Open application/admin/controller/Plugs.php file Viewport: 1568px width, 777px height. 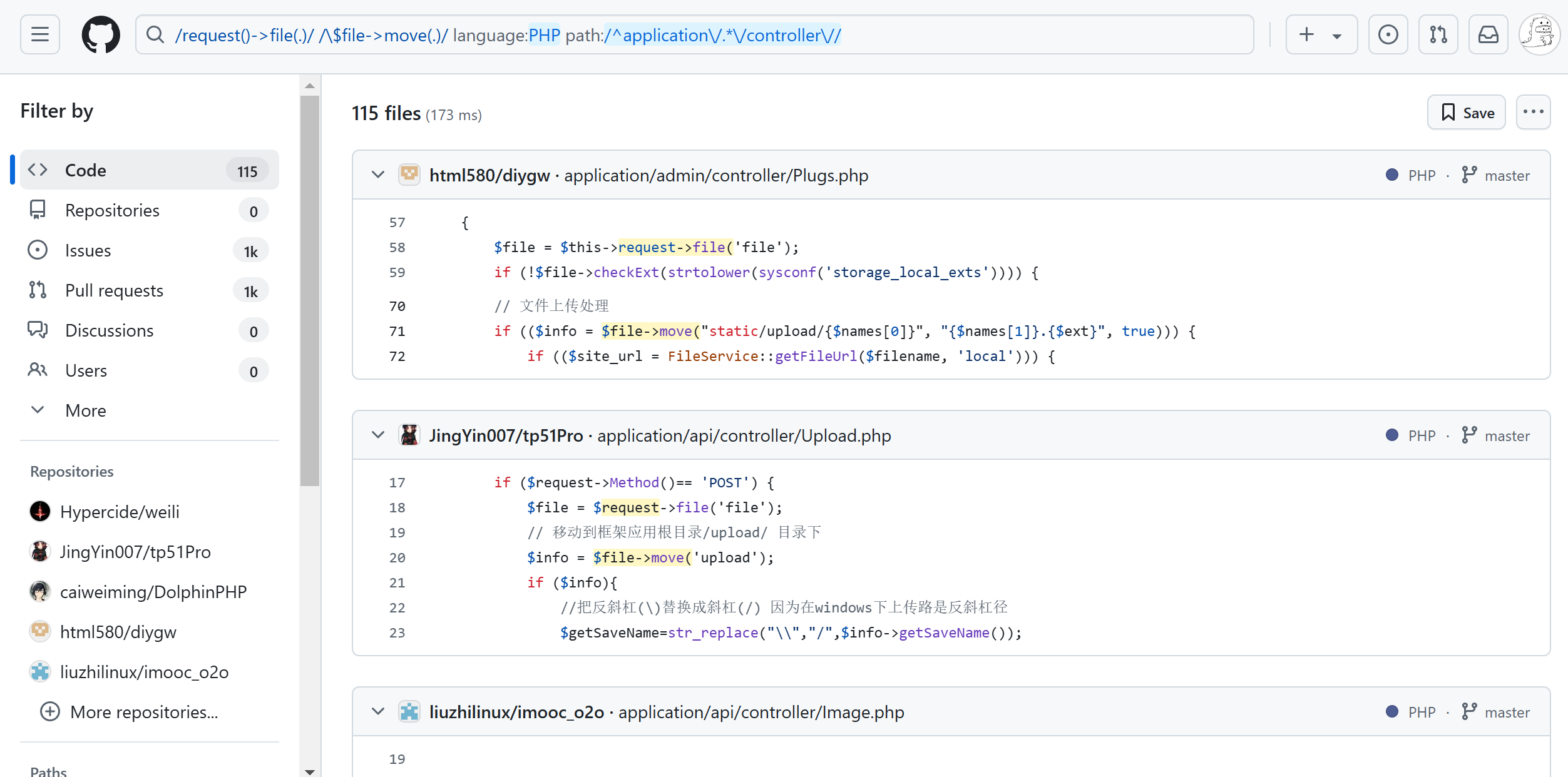[716, 175]
